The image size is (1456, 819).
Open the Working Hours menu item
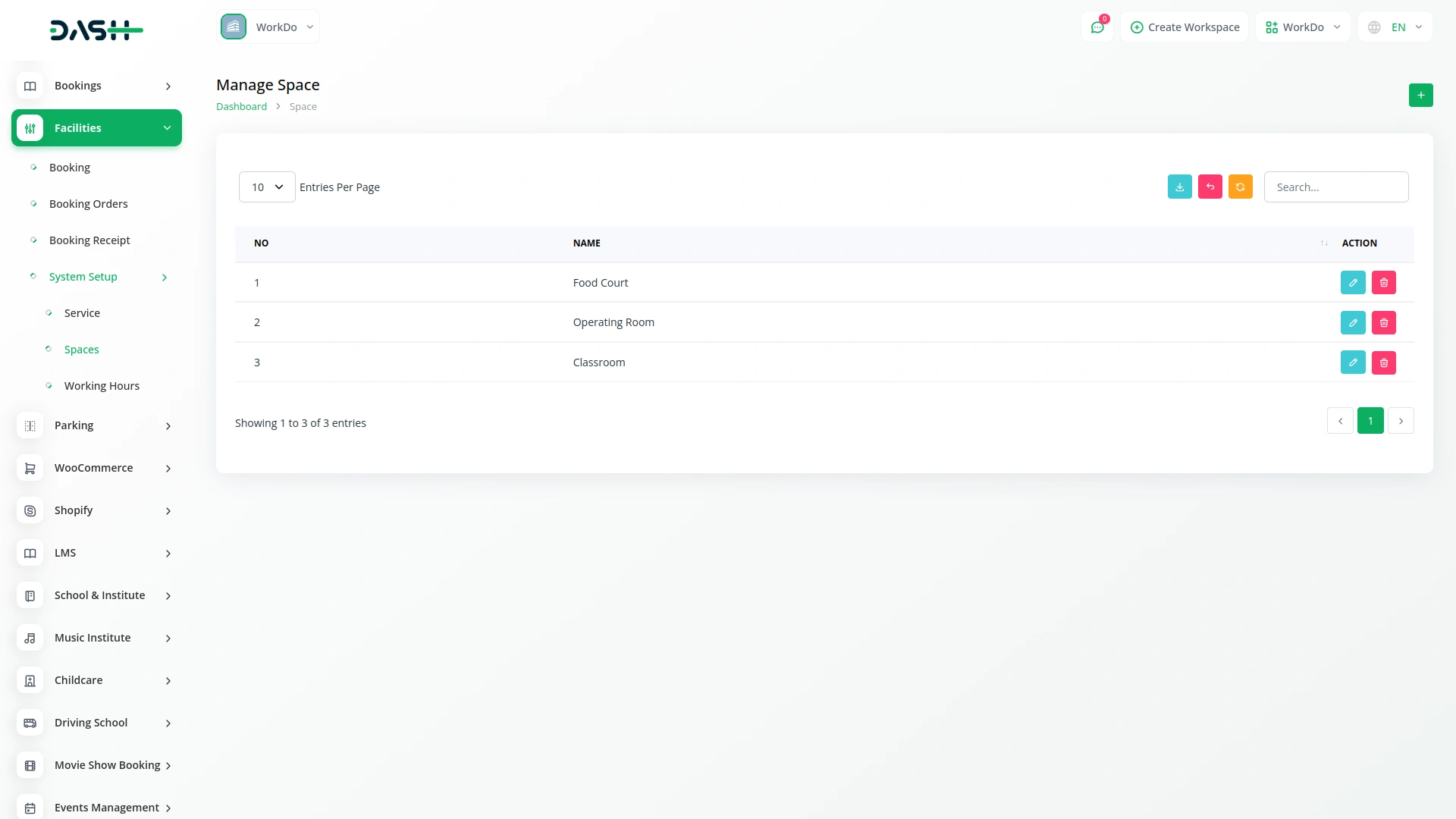click(x=102, y=386)
